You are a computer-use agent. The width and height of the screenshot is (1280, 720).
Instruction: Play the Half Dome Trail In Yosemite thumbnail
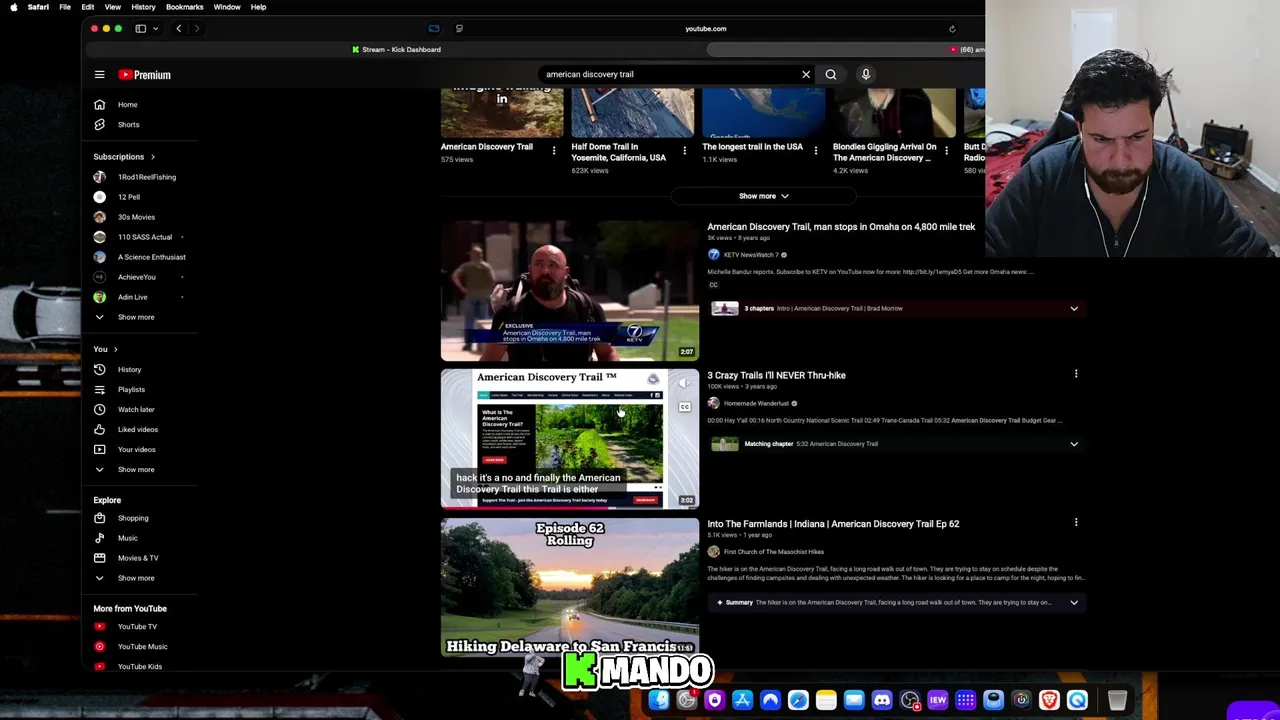632,112
